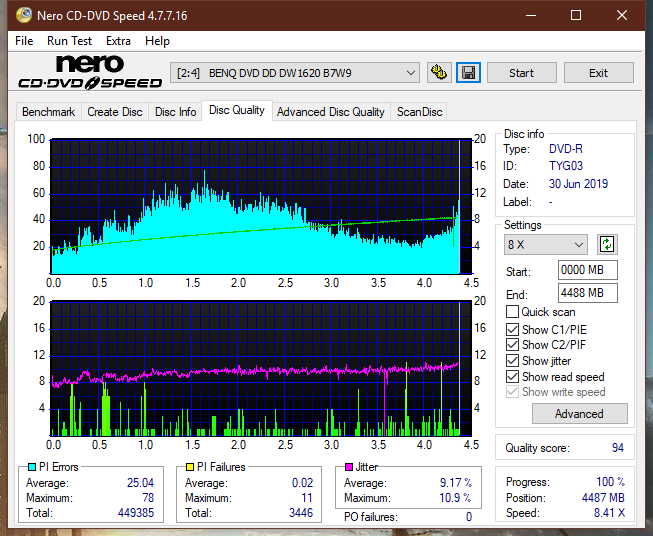Toggle the Quick scan checkbox
Screen dimensions: 653x536
pos(512,312)
